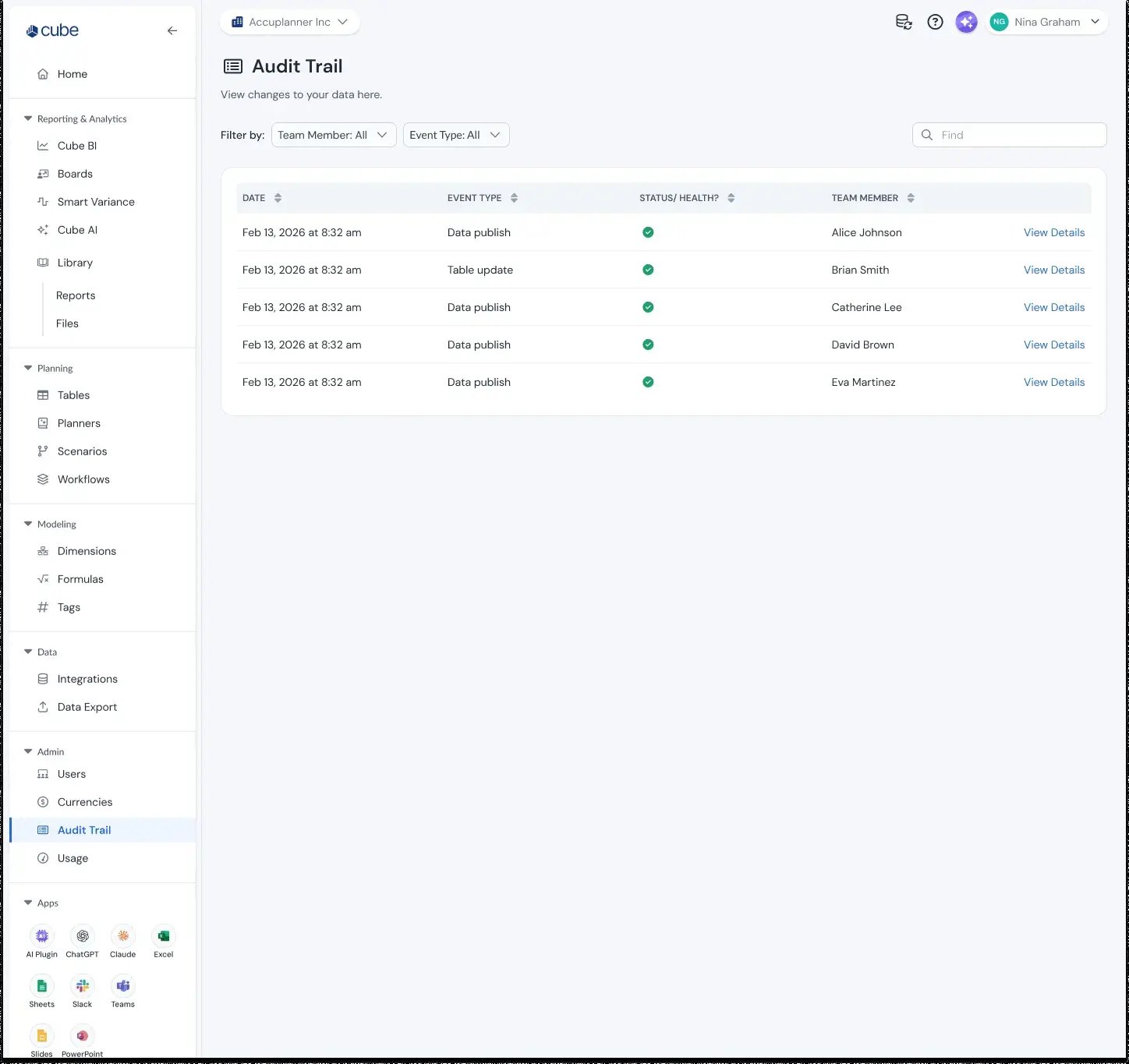Viewport: 1129px width, 1064px height.
Task: Open Files under Library
Action: click(67, 323)
